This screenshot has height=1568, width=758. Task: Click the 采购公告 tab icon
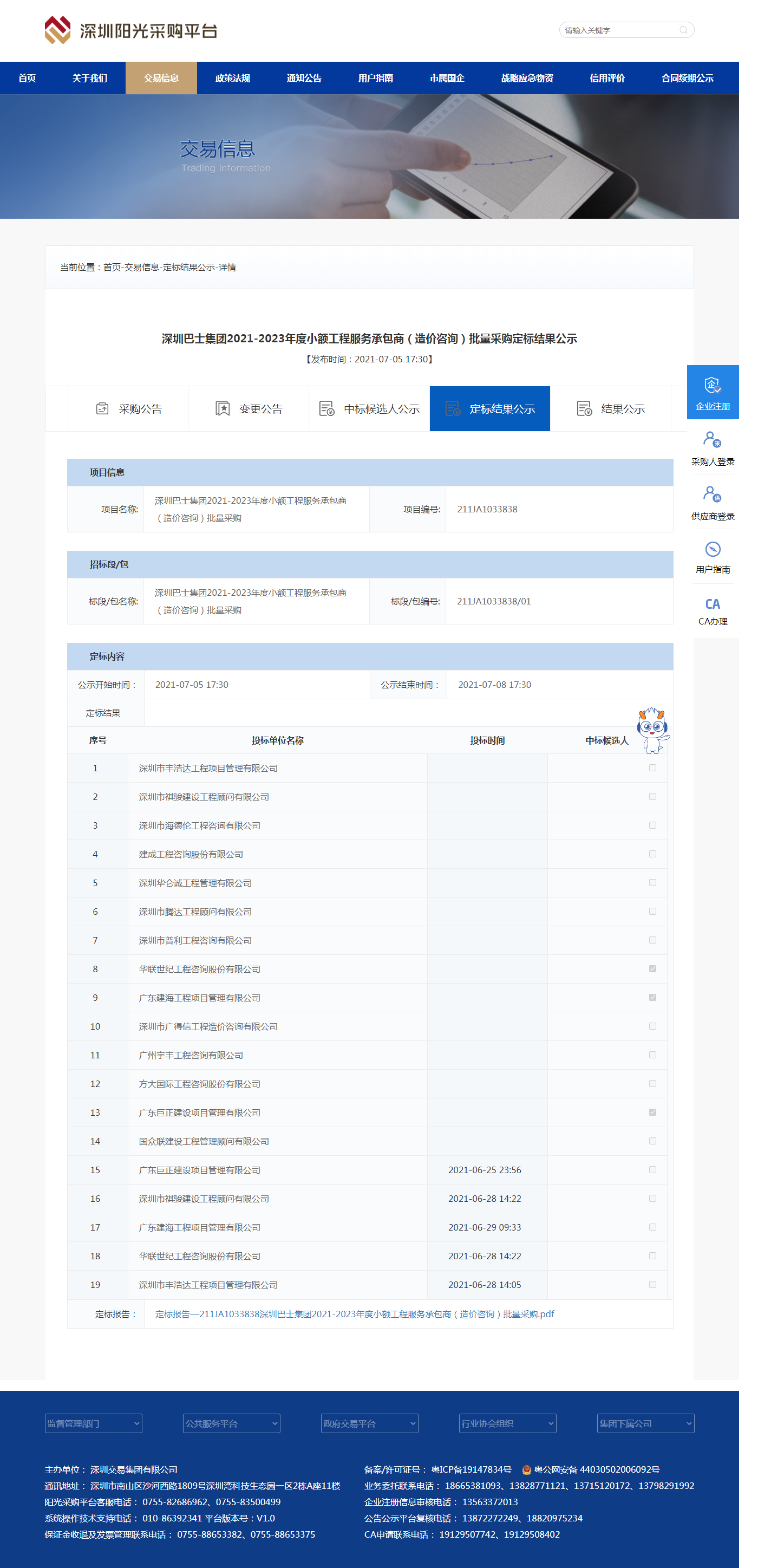(x=102, y=408)
